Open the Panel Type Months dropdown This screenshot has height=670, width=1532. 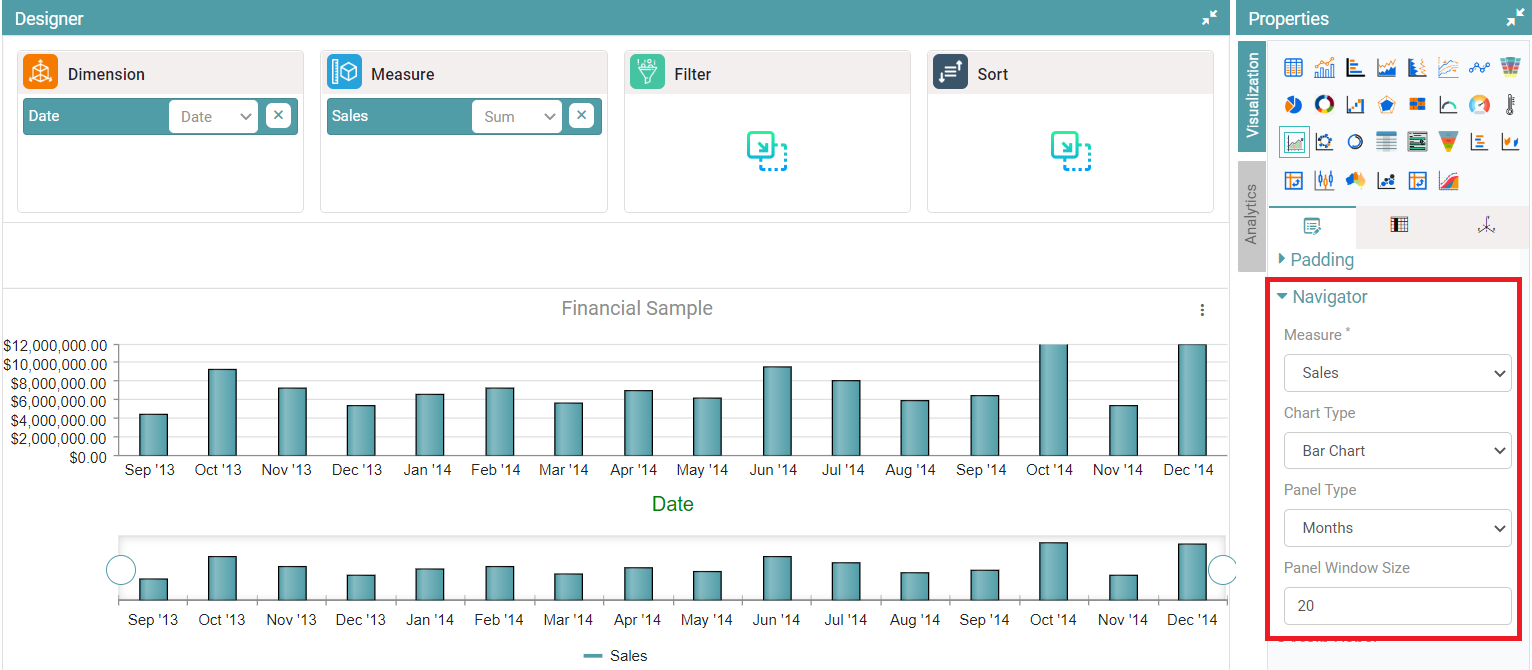[1397, 528]
